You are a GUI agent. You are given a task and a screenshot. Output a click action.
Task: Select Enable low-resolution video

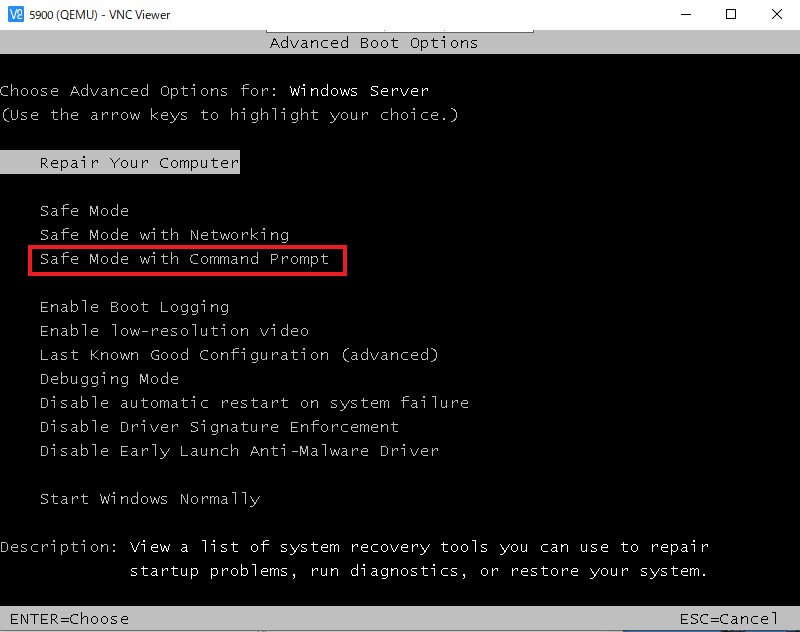(174, 331)
